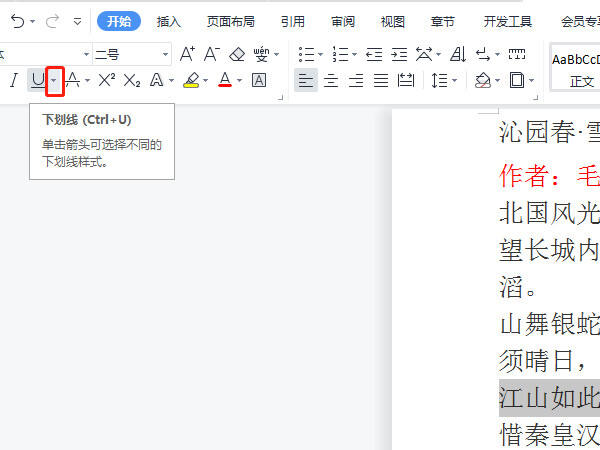Select align right paragraph alignment
Viewport: 600px width, 450px height.
(x=356, y=80)
